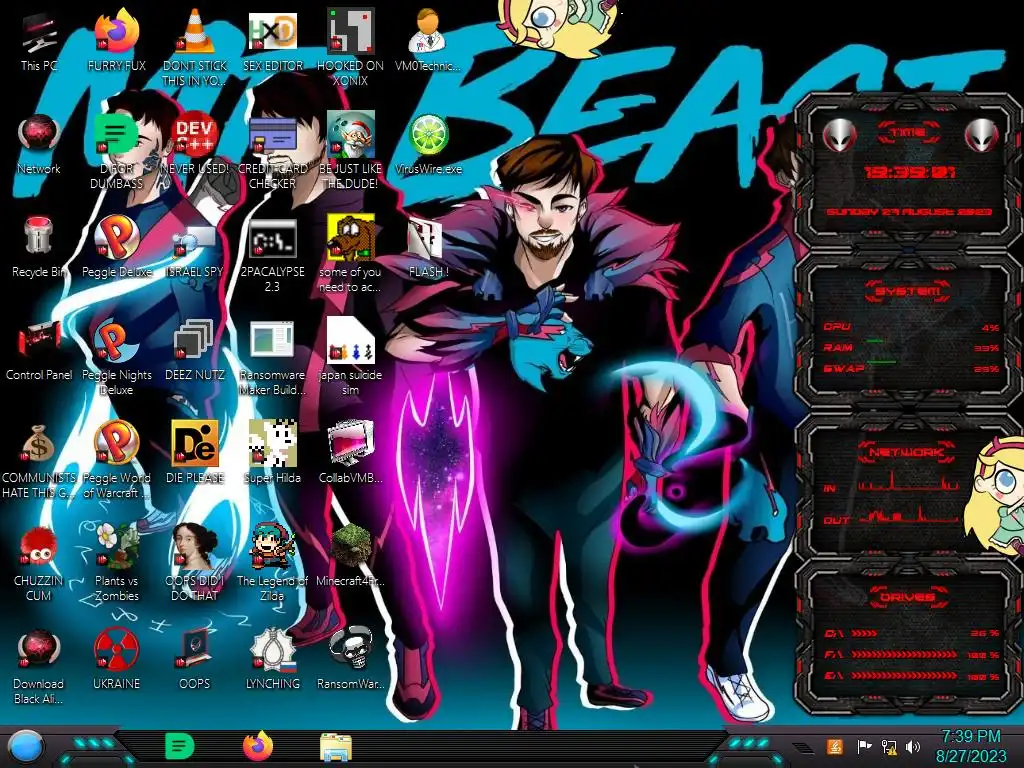This screenshot has width=1024, height=768.
Task: Open the japan suicide sim file
Action: (350, 357)
